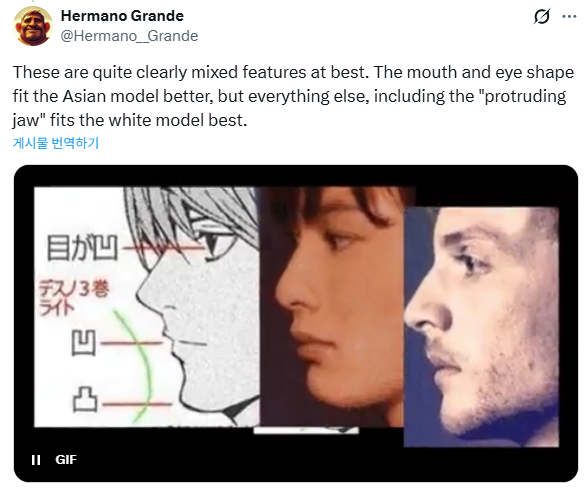Click the tweet text starting 'These are quite'
The height and width of the screenshot is (494, 588).
coord(293,96)
